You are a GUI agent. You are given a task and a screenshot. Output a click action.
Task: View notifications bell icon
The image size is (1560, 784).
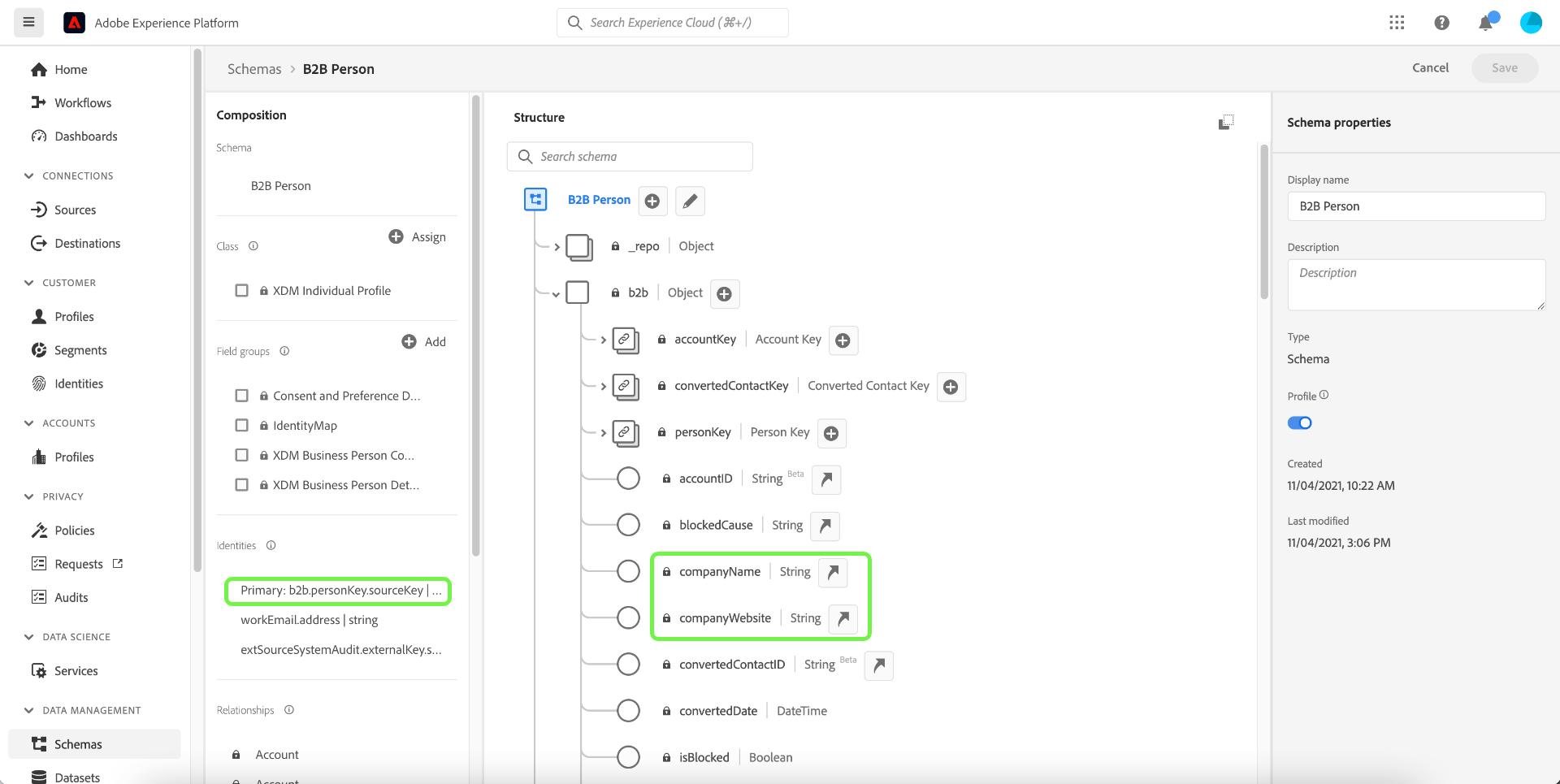pyautogui.click(x=1486, y=23)
